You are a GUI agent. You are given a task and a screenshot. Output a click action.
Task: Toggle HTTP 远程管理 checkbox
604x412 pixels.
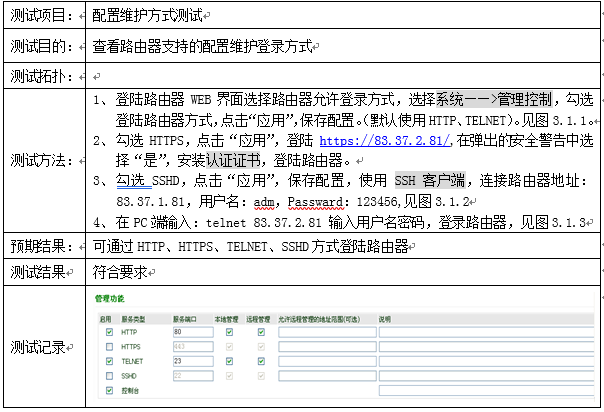coord(261,331)
